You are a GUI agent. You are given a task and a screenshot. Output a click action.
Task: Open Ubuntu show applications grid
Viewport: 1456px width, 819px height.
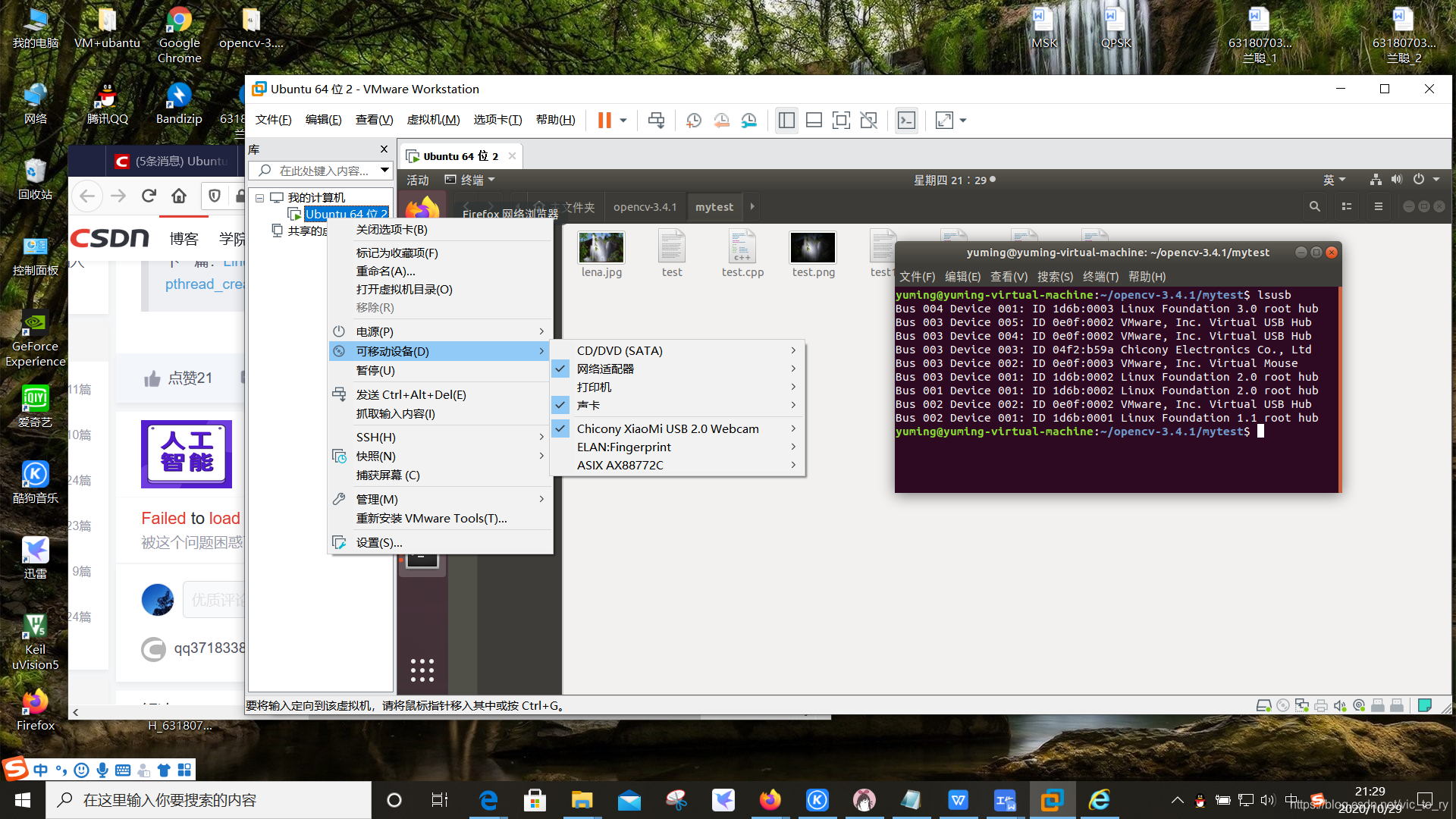coord(422,670)
